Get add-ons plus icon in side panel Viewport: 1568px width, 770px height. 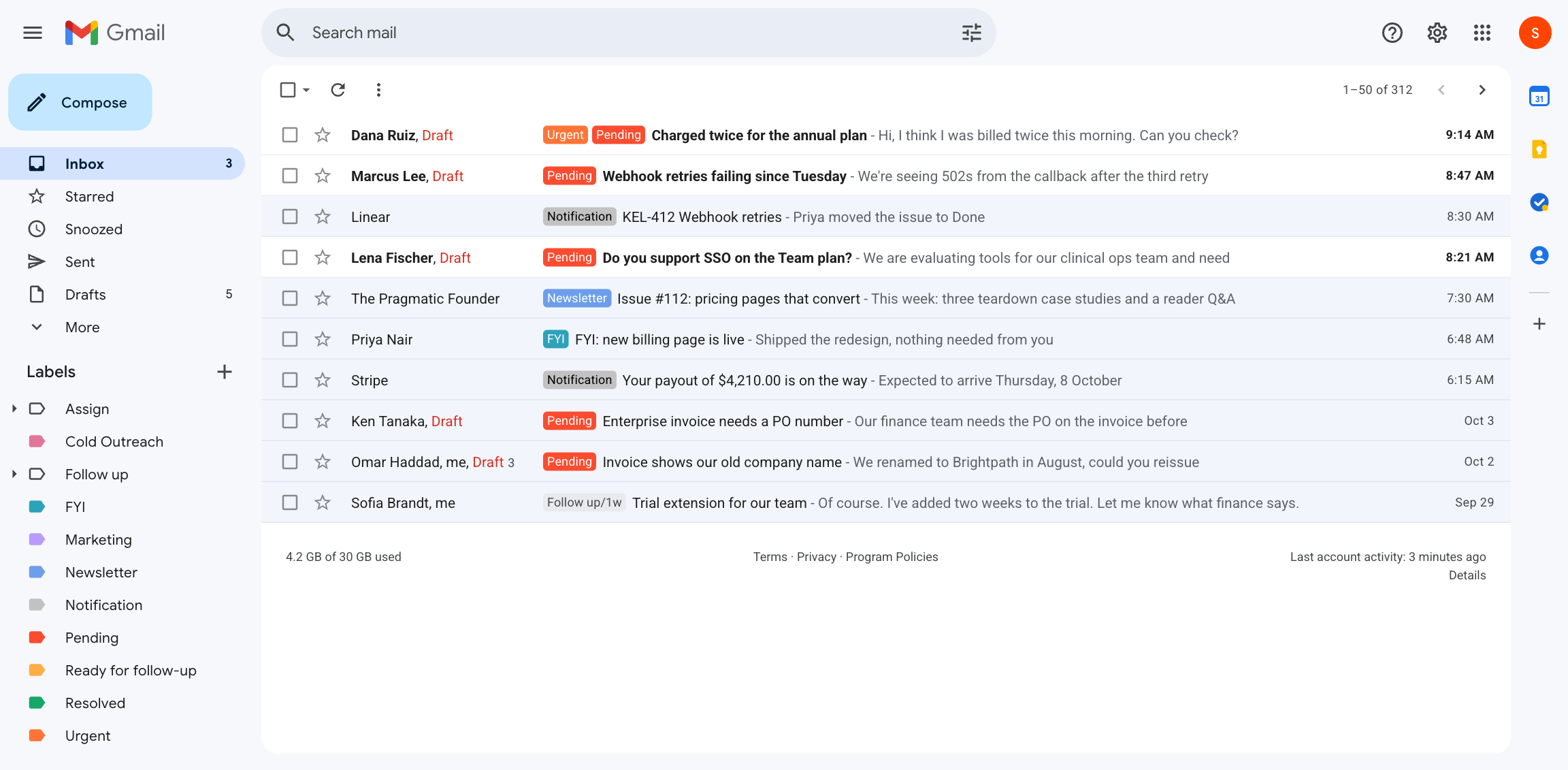(x=1539, y=323)
